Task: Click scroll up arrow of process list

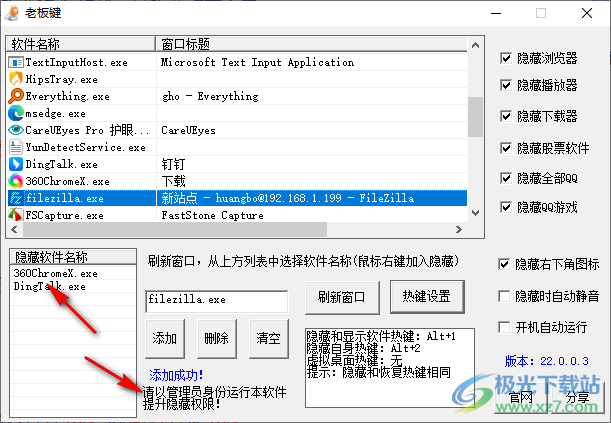Action: (475, 46)
